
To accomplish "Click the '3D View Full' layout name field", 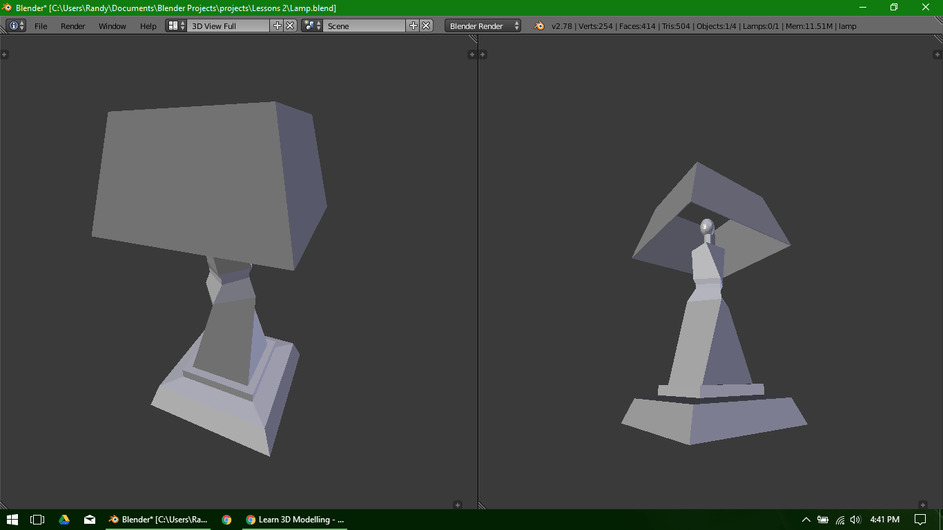I will coord(228,26).
